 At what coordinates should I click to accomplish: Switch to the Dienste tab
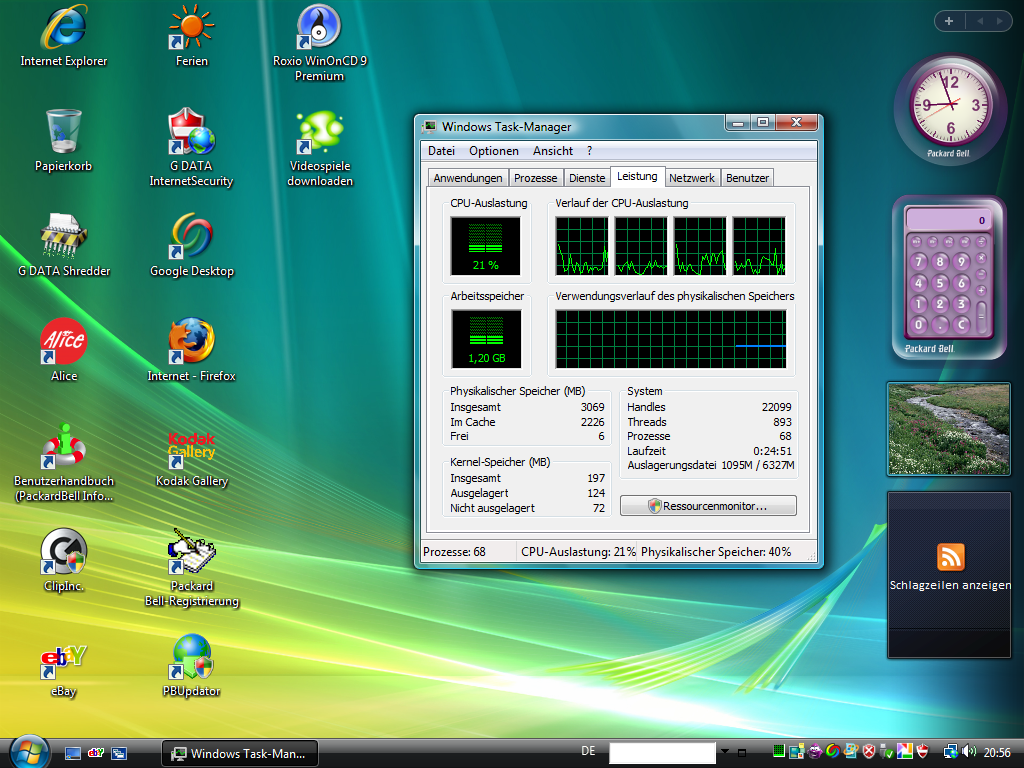click(x=587, y=178)
